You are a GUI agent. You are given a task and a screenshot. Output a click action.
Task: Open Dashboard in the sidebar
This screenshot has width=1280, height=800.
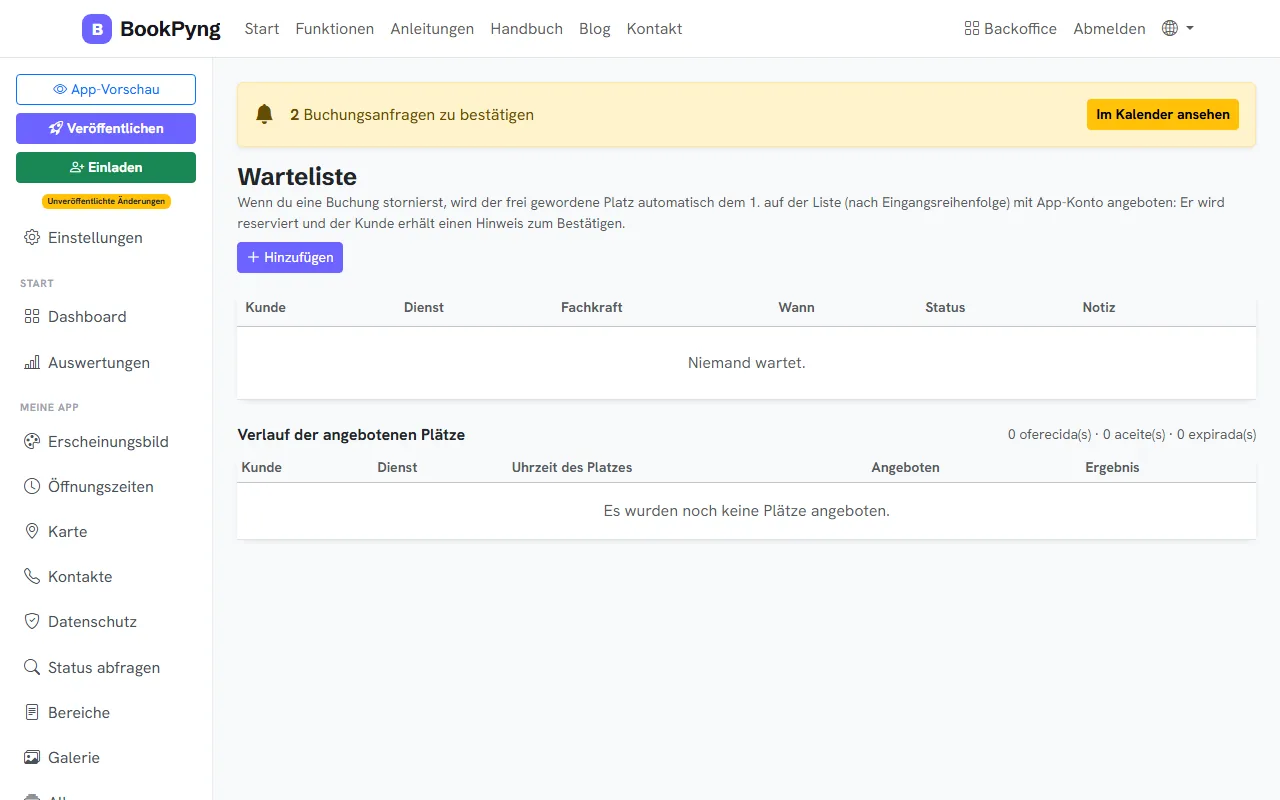click(106, 316)
